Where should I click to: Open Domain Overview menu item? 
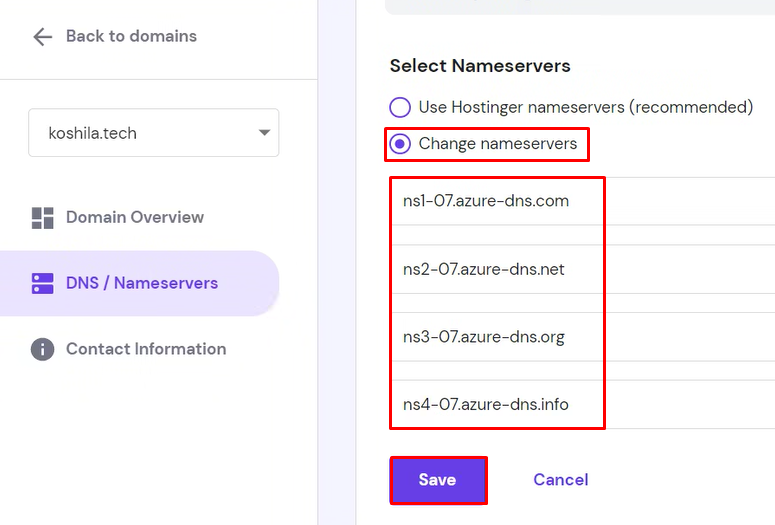click(x=118, y=218)
